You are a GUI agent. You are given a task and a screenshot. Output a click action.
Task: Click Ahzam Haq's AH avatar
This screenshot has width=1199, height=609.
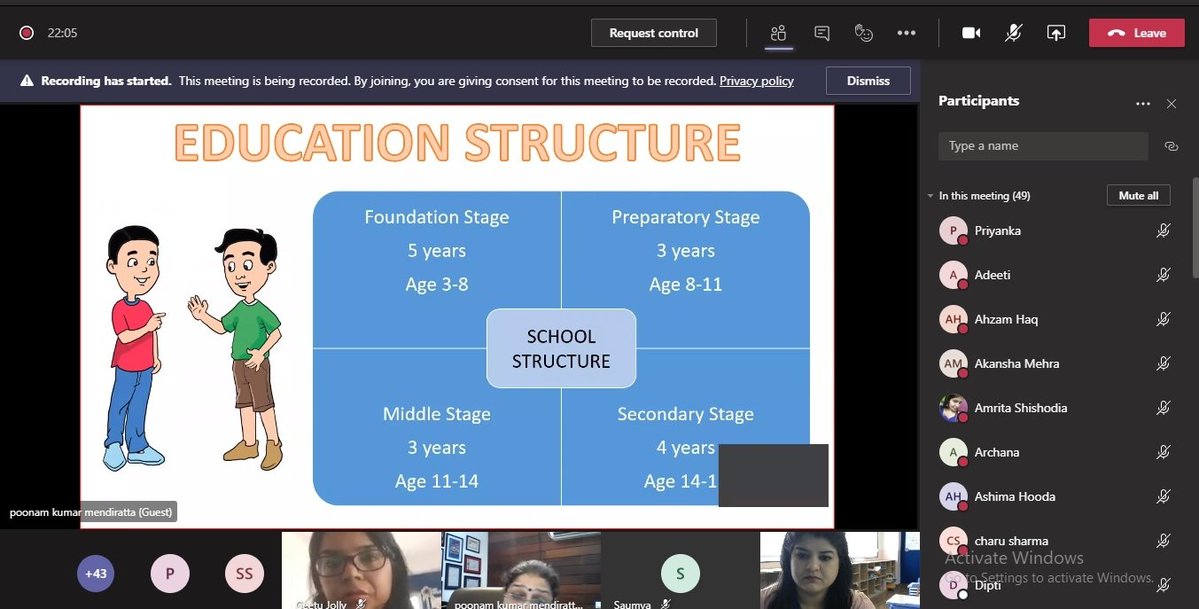tap(953, 319)
